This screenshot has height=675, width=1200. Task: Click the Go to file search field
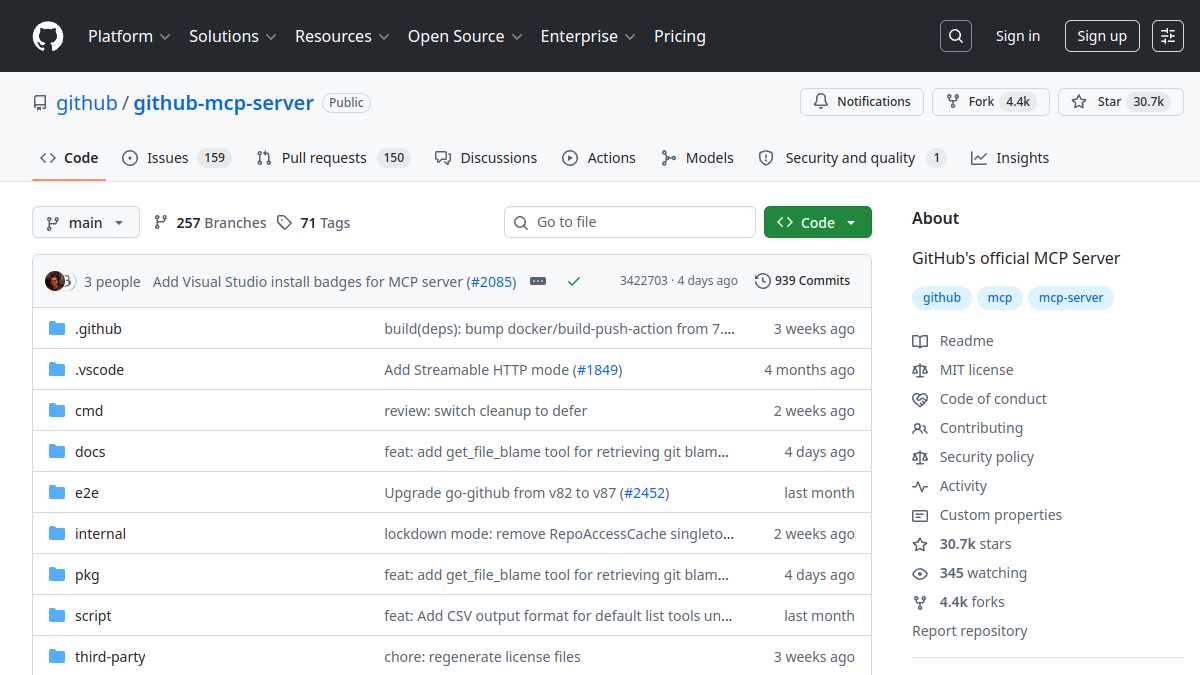(x=630, y=222)
